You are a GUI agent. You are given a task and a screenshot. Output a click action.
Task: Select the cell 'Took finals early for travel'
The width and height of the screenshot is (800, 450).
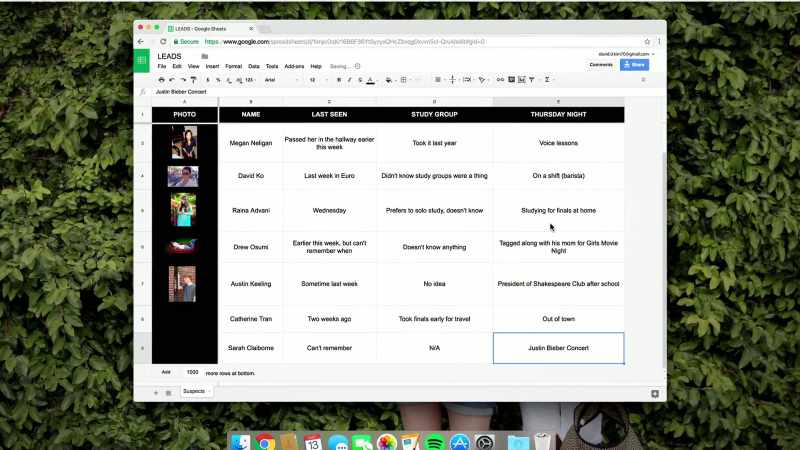(434, 319)
